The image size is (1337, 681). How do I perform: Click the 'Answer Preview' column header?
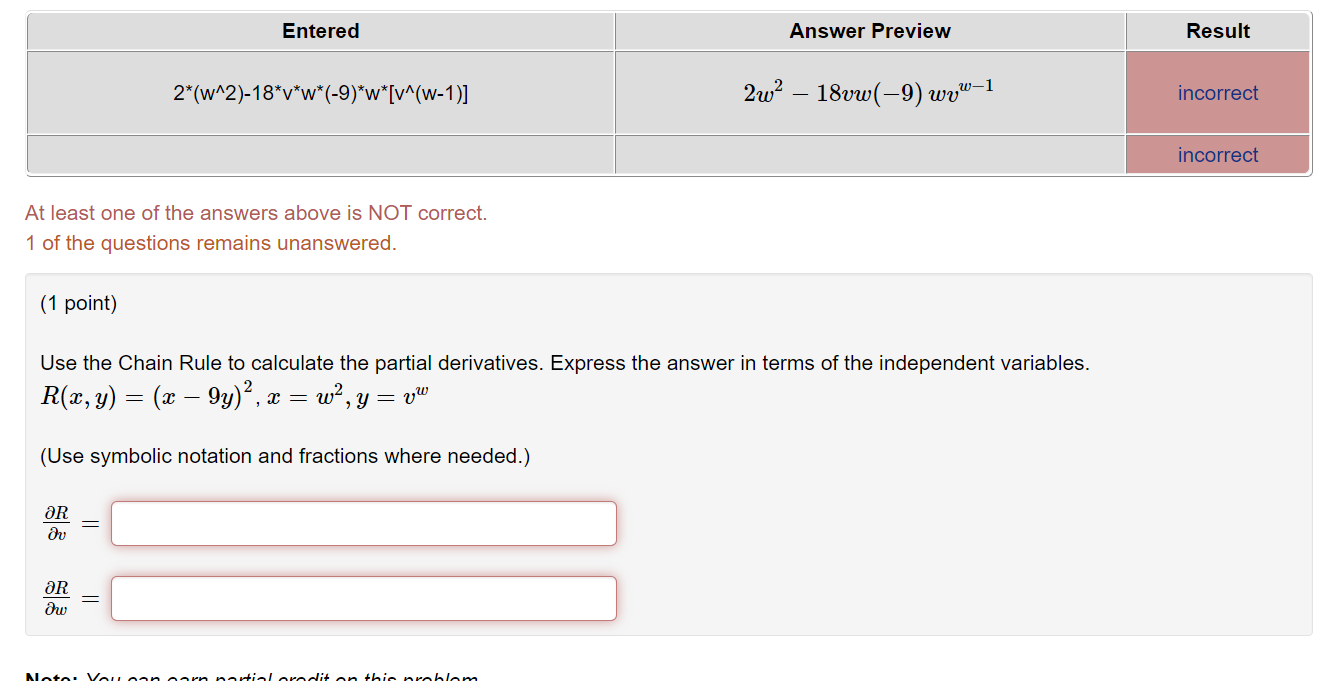point(869,31)
